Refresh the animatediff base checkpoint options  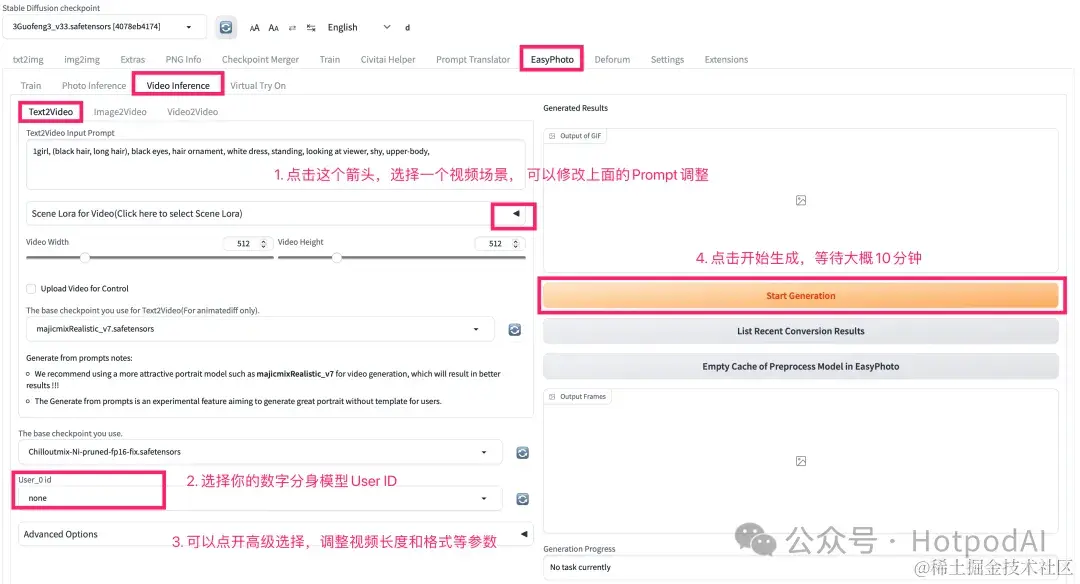tap(514, 328)
